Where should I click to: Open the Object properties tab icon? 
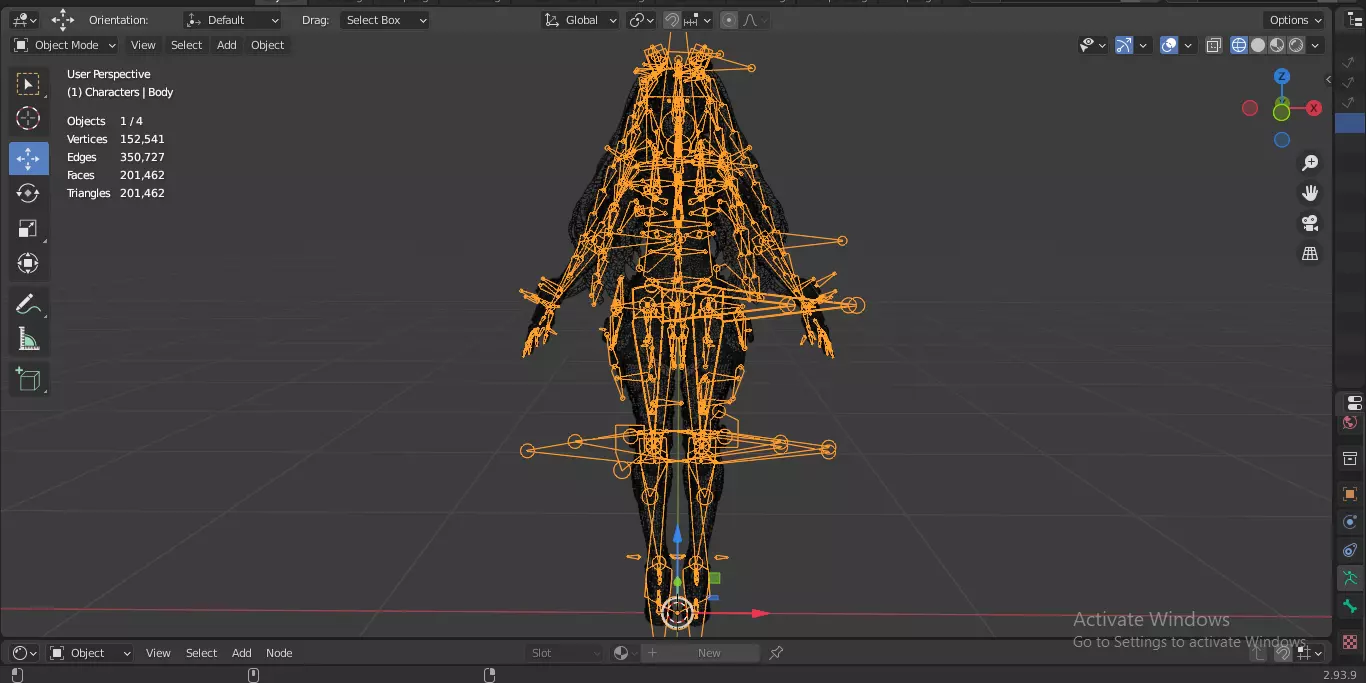click(x=1350, y=494)
